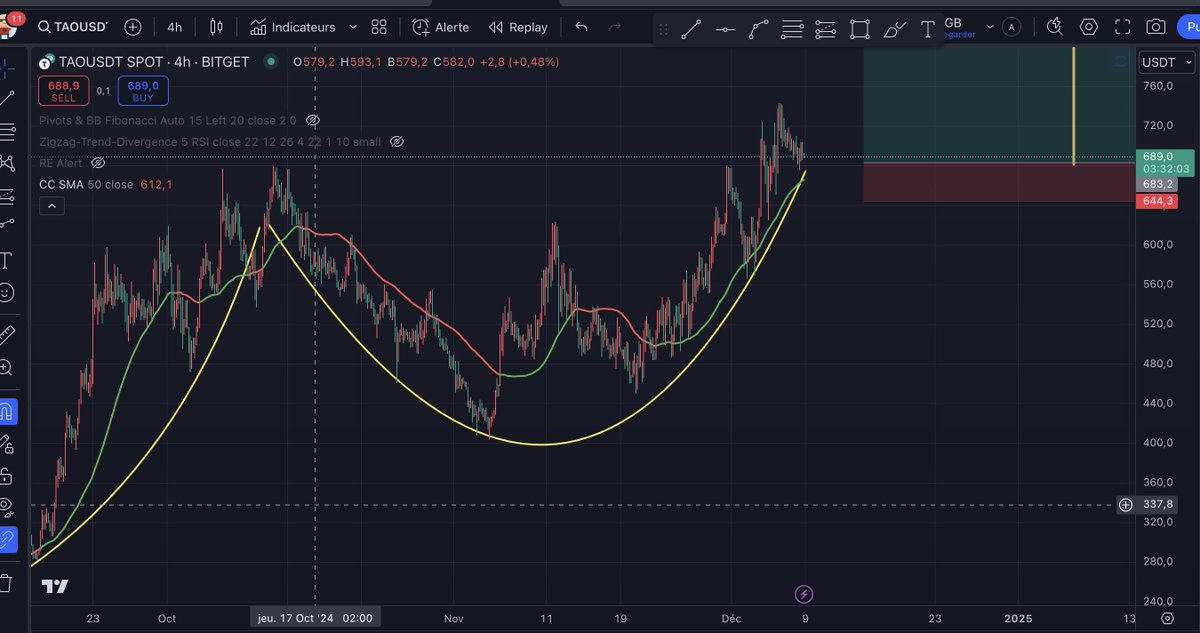Start bar Replay mode
The height and width of the screenshot is (633, 1200).
pyautogui.click(x=518, y=27)
